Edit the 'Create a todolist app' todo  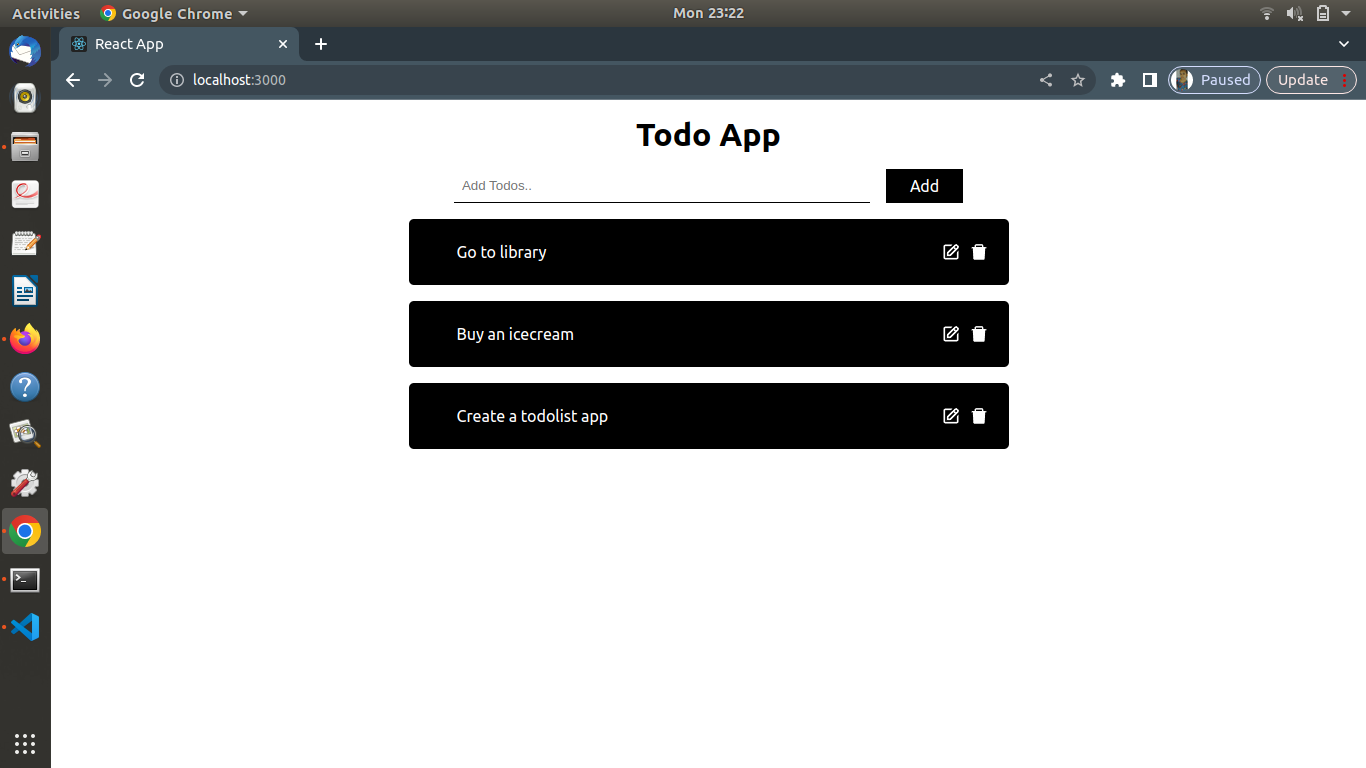pyautogui.click(x=951, y=416)
